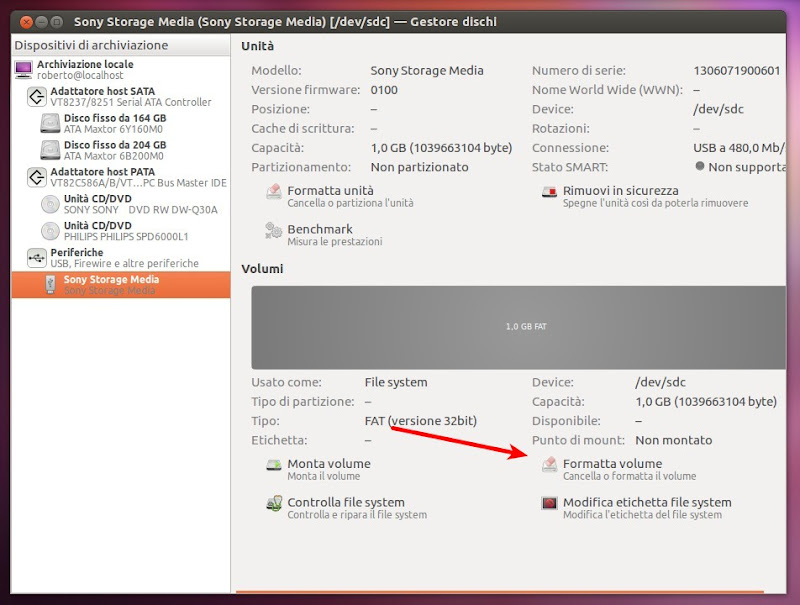This screenshot has height=605, width=800.
Task: Click the Volumi section heading
Action: (x=262, y=269)
